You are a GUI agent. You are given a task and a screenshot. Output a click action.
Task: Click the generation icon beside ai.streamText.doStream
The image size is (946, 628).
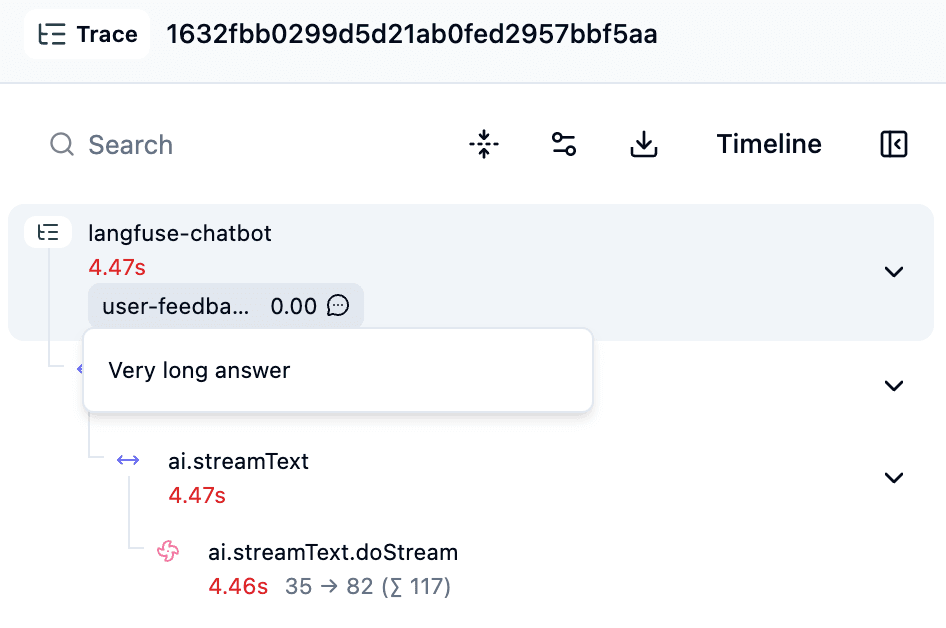coord(168,551)
